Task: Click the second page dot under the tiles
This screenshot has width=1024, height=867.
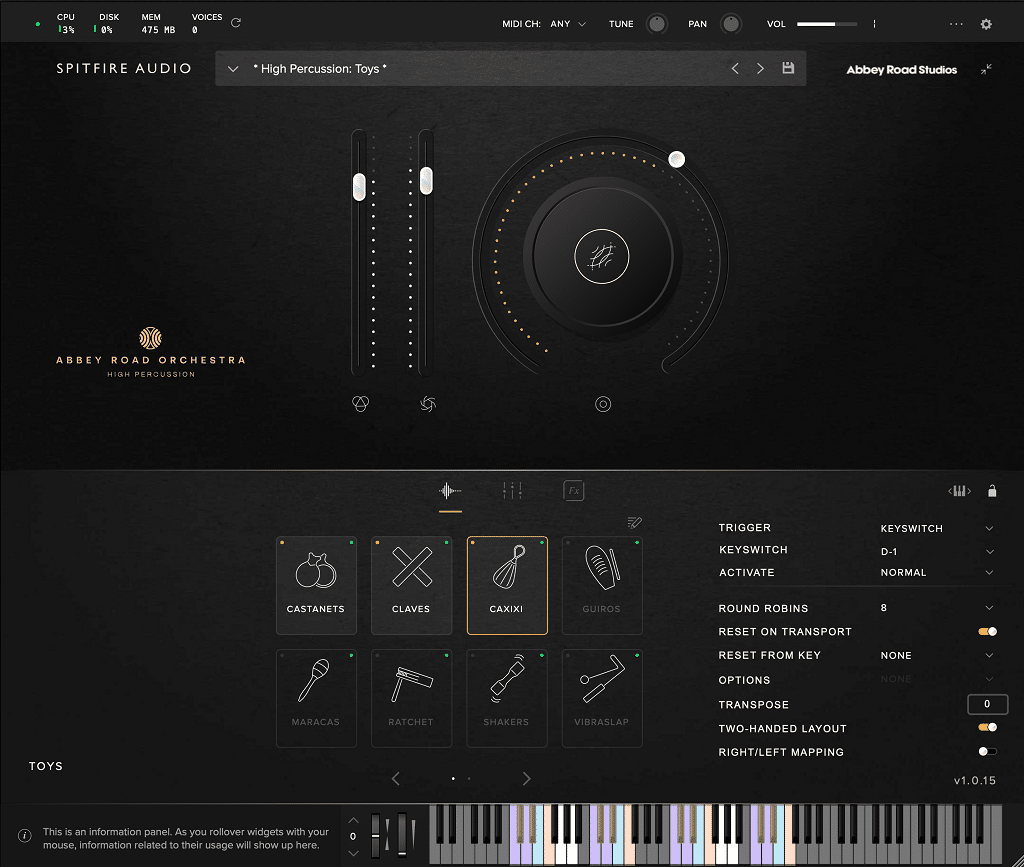Action: click(x=469, y=778)
